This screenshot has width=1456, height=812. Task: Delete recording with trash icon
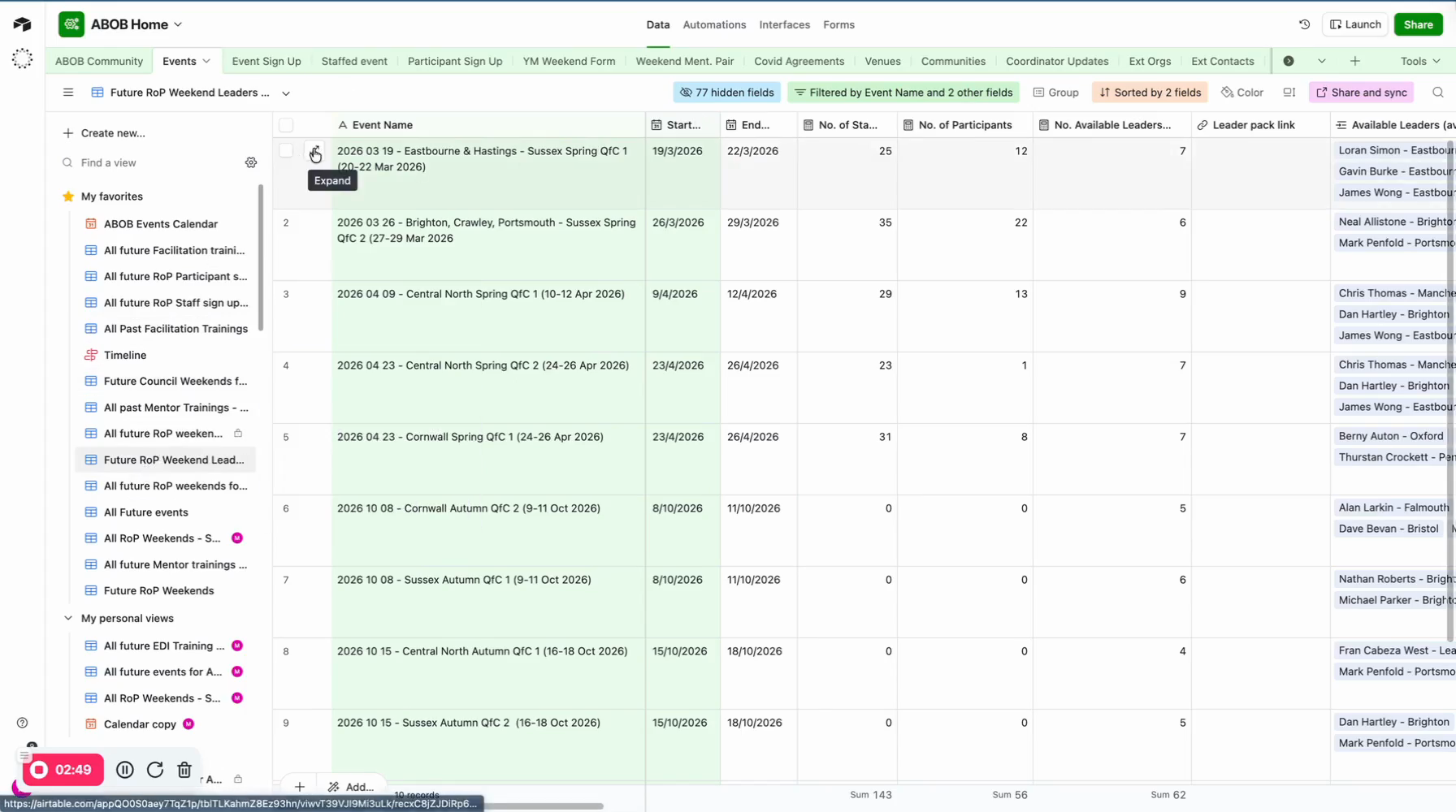[x=184, y=770]
